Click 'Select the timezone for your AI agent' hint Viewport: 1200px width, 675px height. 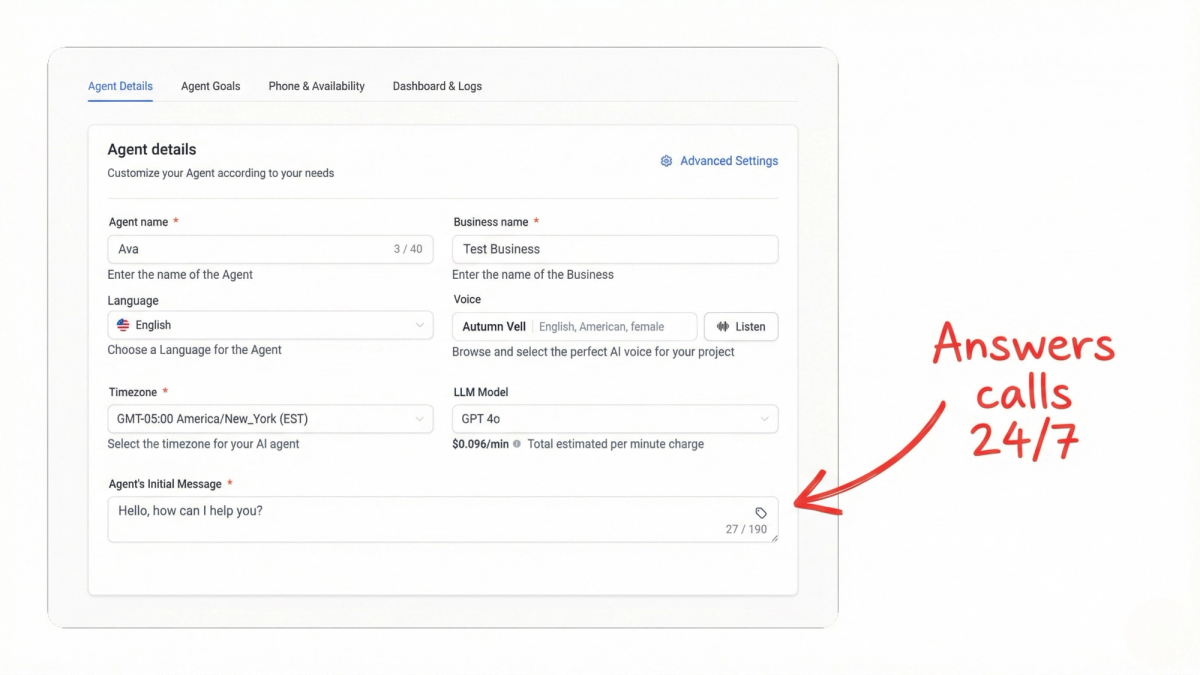tap(203, 444)
